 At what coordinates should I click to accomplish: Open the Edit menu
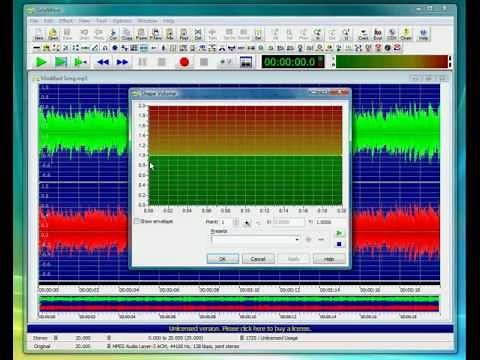pyautogui.click(x=49, y=21)
